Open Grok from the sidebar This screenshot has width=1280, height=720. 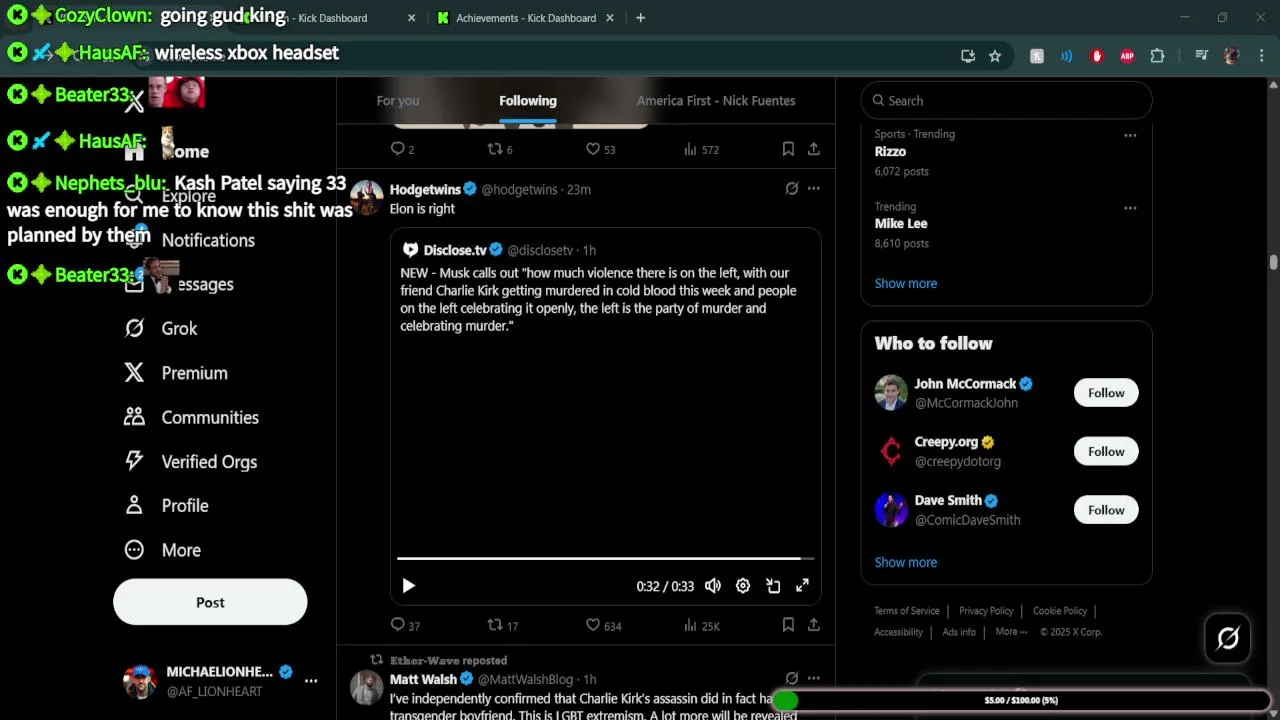click(160, 328)
